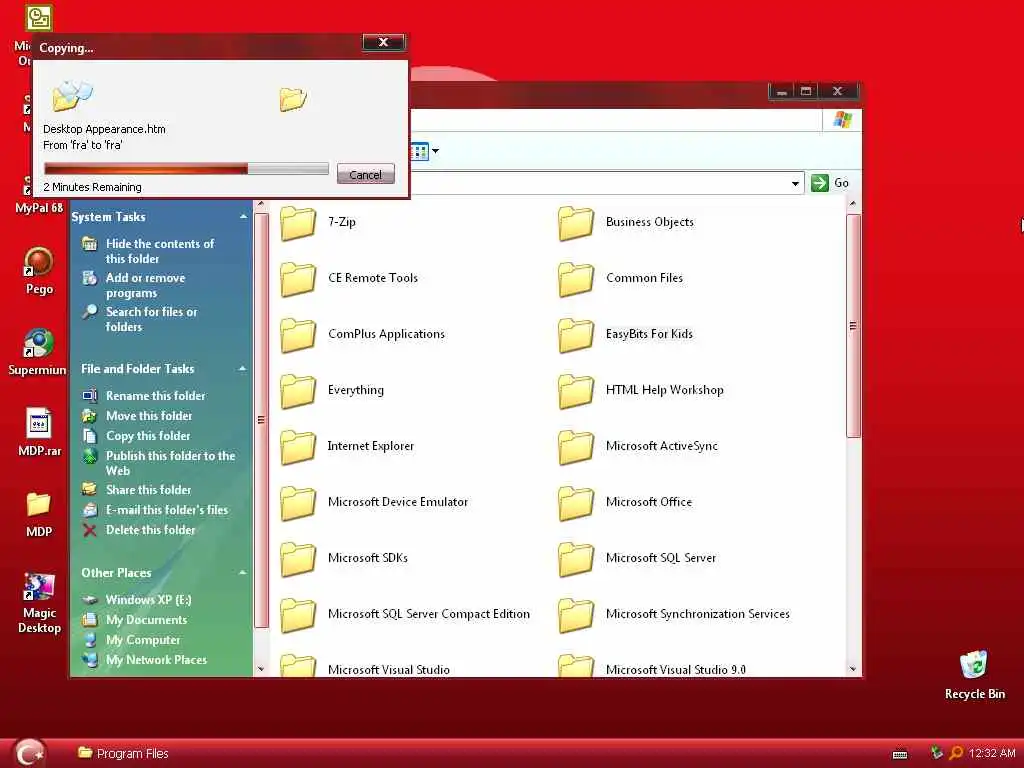Cancel the file copying operation
Viewport: 1024px width, 768px height.
coord(366,174)
